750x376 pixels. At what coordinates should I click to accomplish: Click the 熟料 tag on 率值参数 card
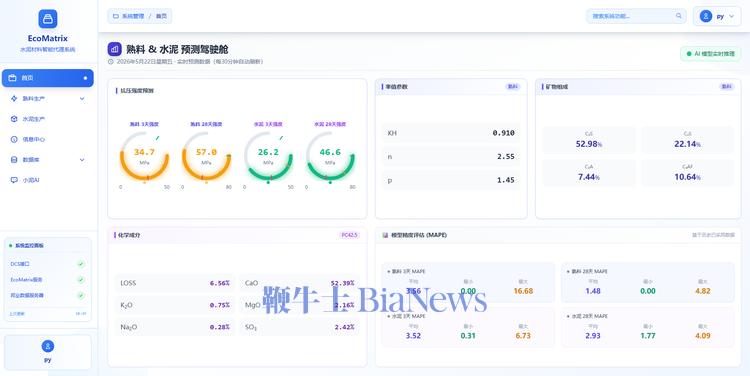[x=512, y=87]
